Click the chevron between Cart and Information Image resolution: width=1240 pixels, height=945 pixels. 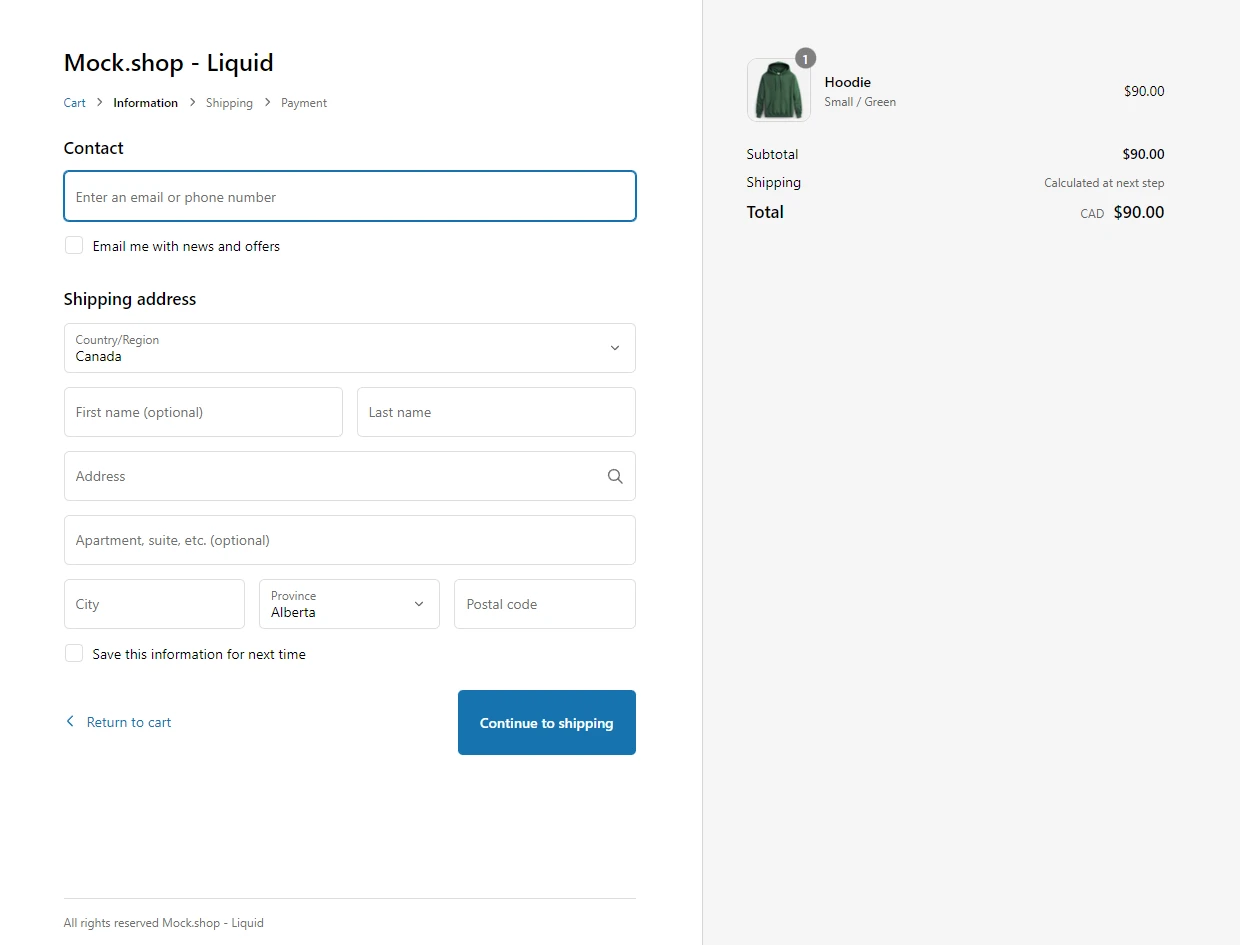(98, 102)
